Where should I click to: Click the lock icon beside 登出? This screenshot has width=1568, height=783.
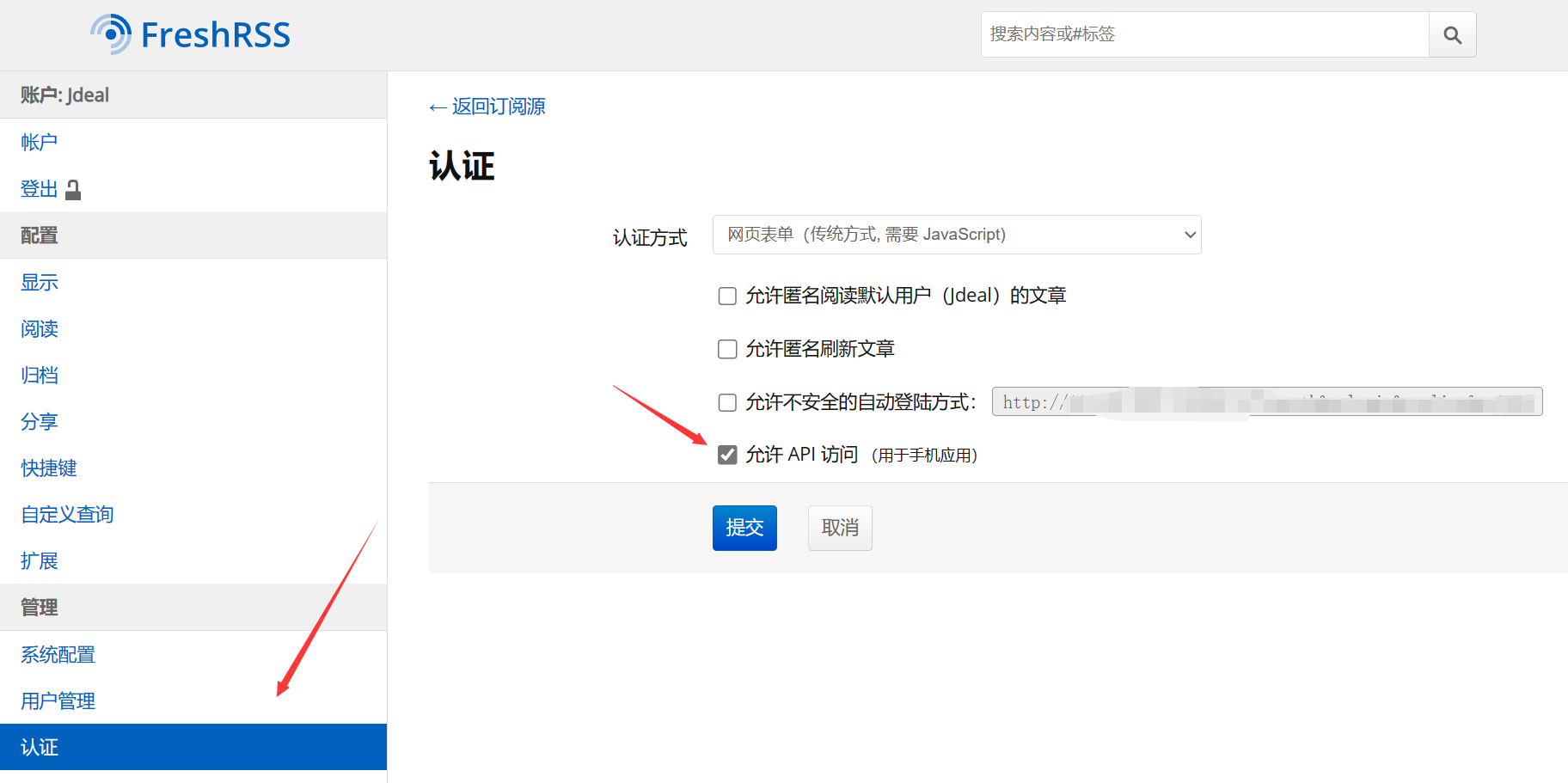(73, 190)
